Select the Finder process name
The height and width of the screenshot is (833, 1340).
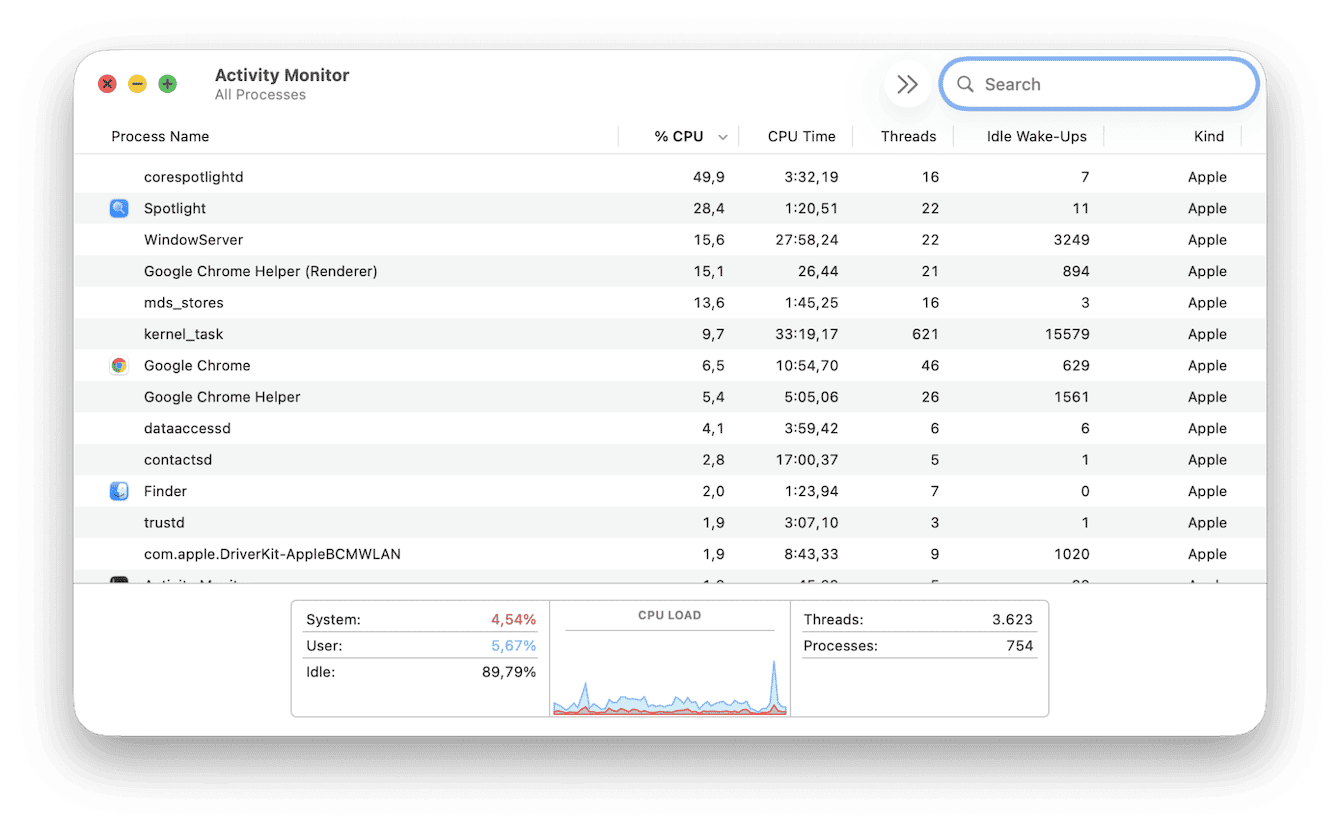(x=165, y=491)
